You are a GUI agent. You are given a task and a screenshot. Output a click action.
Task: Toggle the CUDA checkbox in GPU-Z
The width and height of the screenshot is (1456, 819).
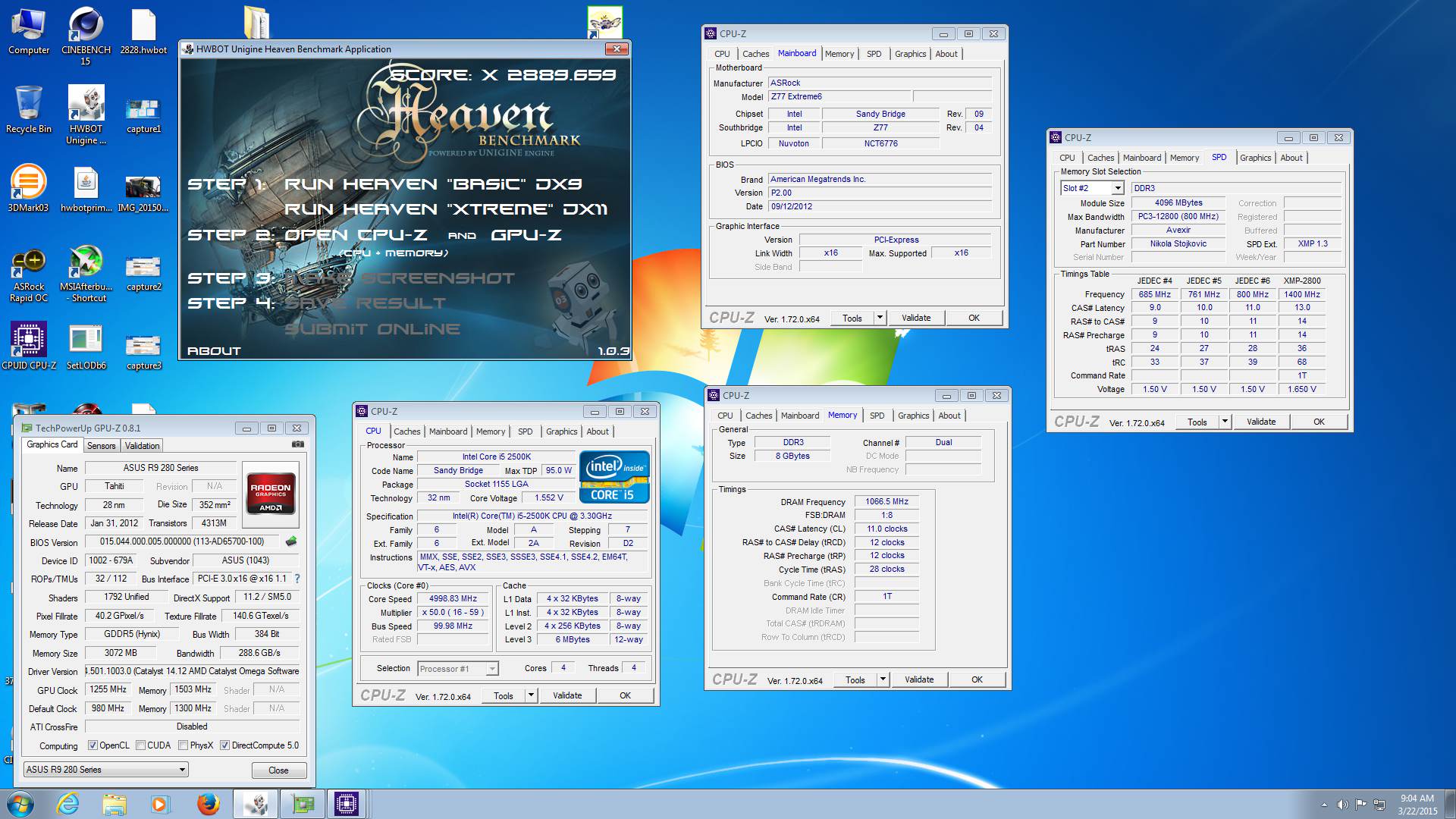140,745
